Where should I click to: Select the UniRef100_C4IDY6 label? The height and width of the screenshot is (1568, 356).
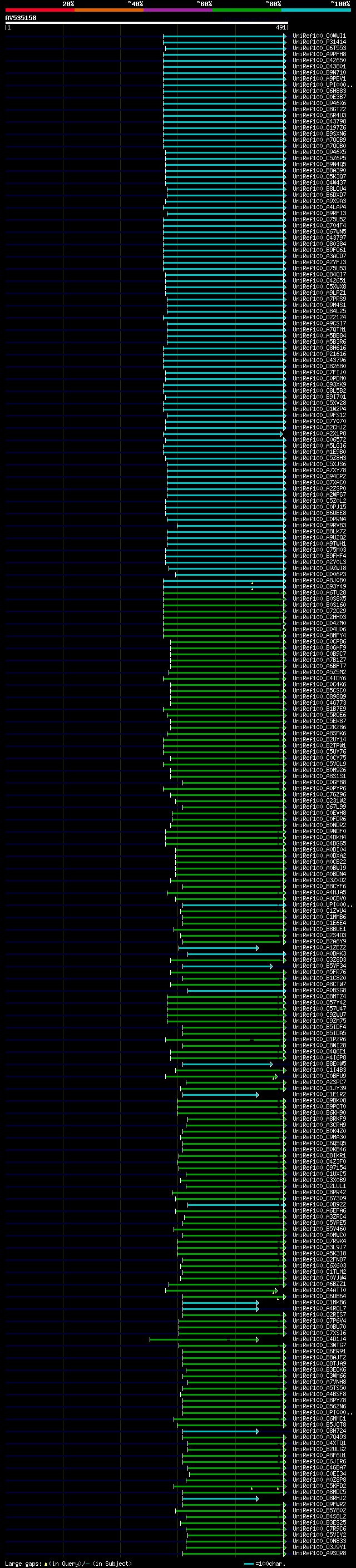tap(319, 678)
